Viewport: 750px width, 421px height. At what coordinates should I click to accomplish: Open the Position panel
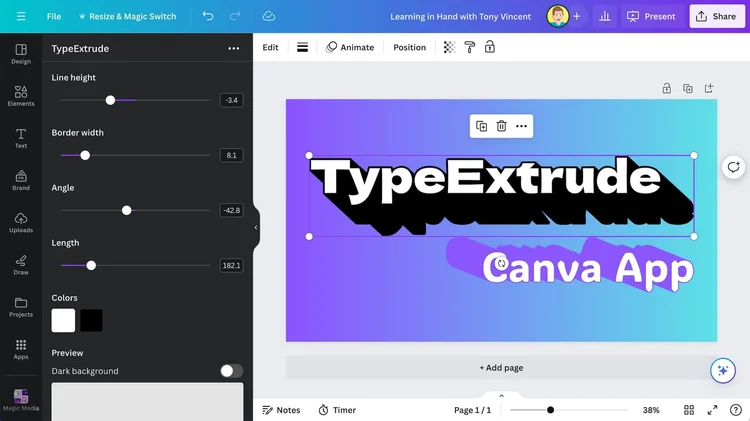[409, 47]
